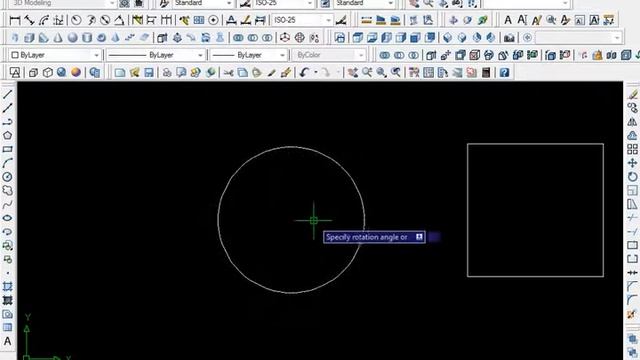Screen dimensions: 640x360
Task: Select the Mirror modify tool
Action: click(632, 122)
